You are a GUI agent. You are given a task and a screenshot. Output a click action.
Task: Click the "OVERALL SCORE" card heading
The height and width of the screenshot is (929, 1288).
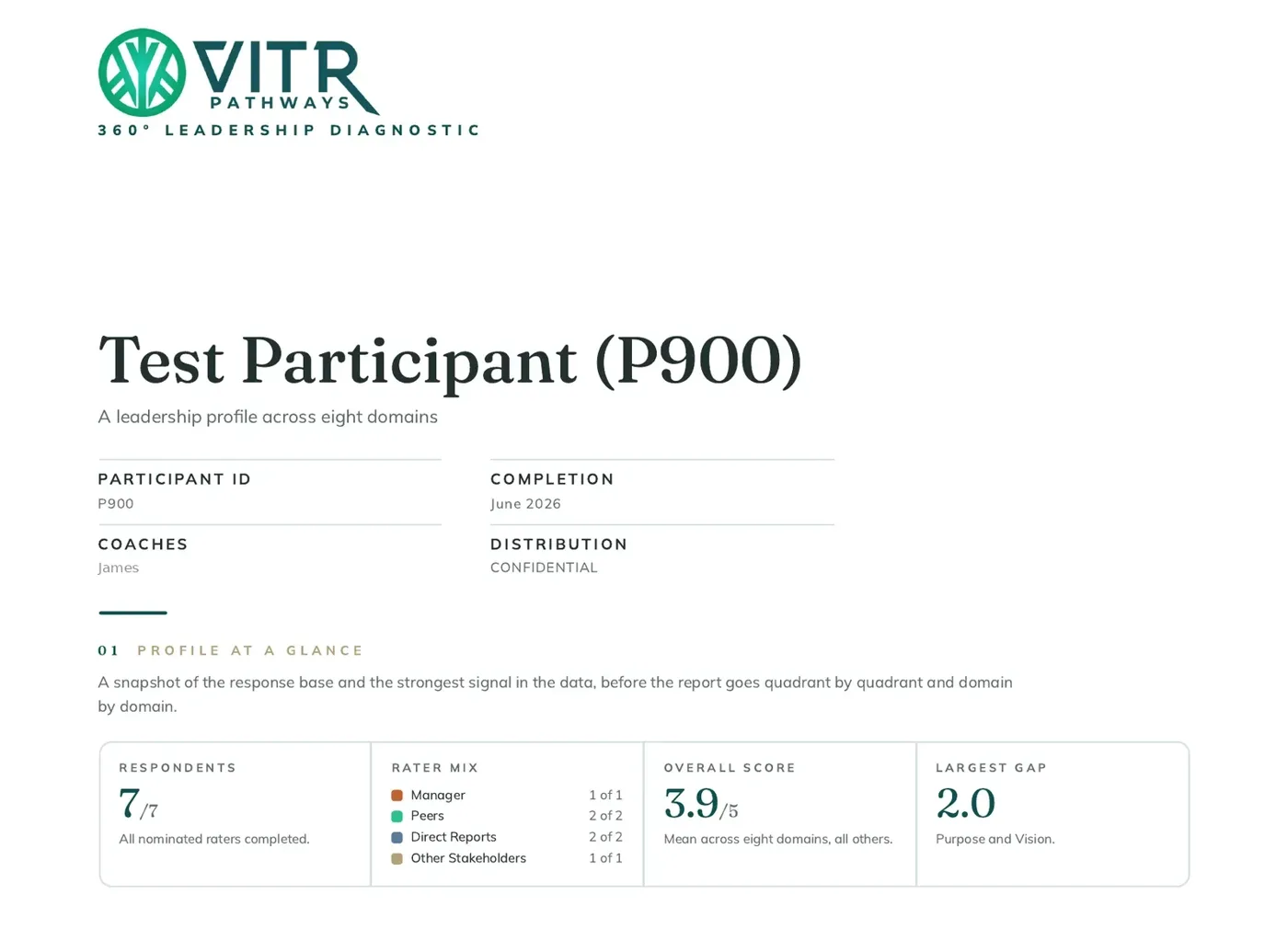(x=730, y=768)
